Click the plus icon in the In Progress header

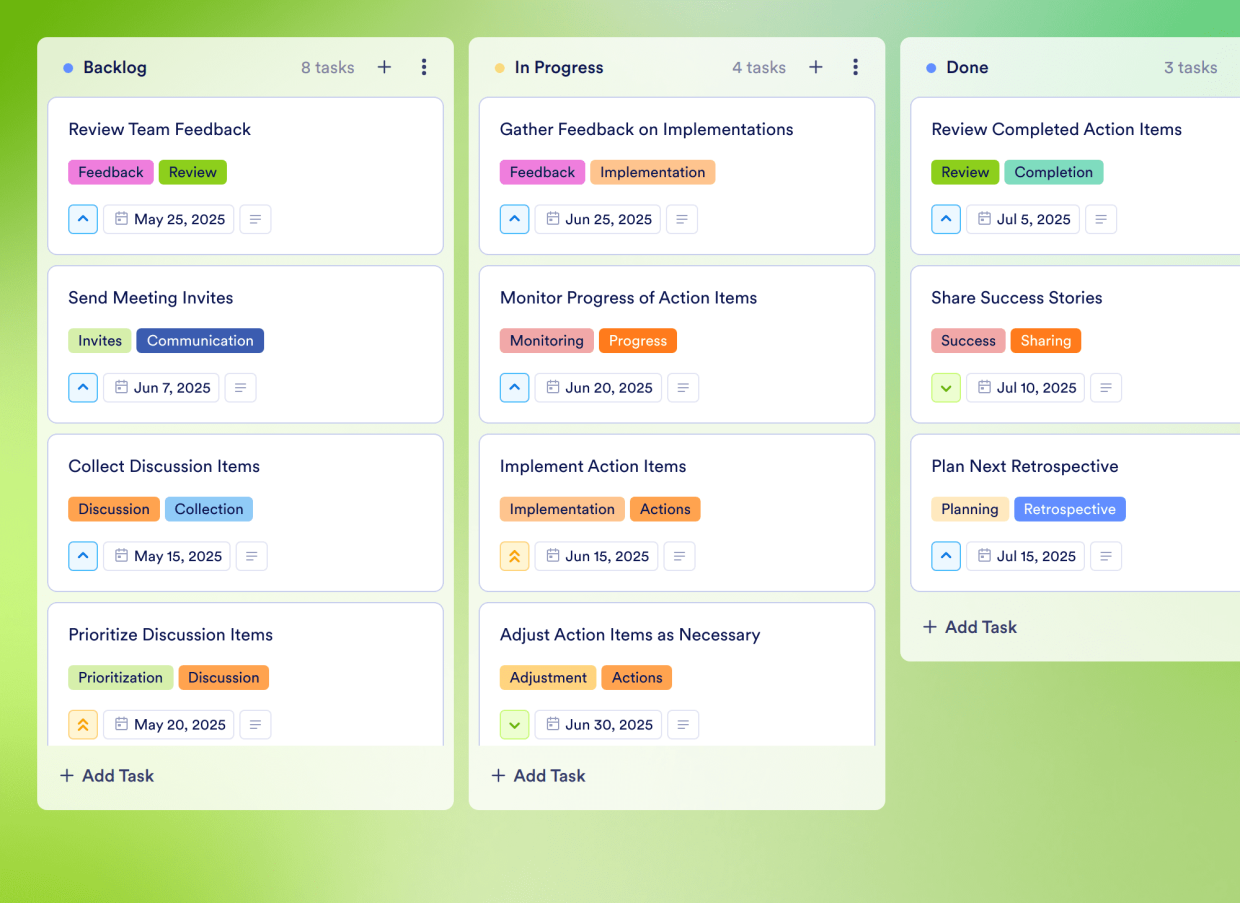click(815, 67)
